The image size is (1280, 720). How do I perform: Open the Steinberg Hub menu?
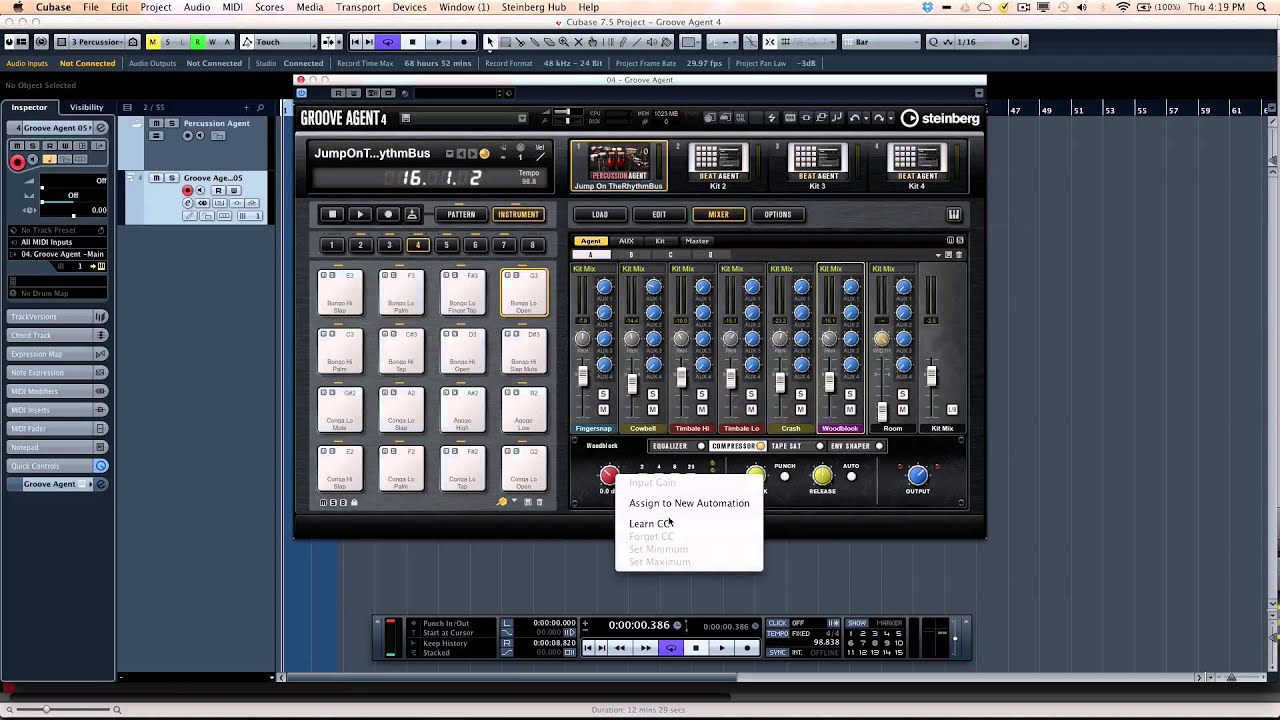pos(533,7)
